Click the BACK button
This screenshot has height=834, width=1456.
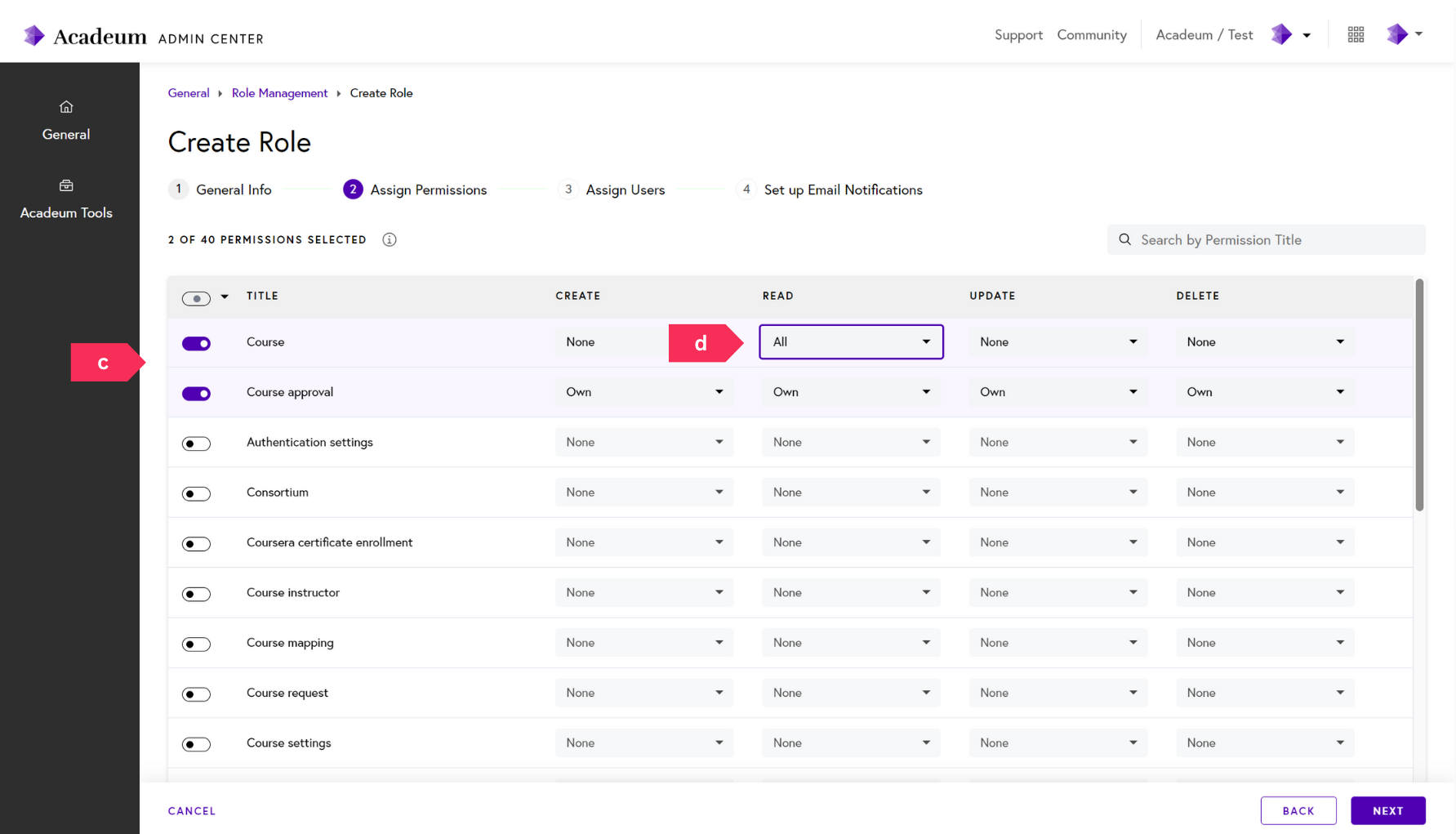point(1298,810)
